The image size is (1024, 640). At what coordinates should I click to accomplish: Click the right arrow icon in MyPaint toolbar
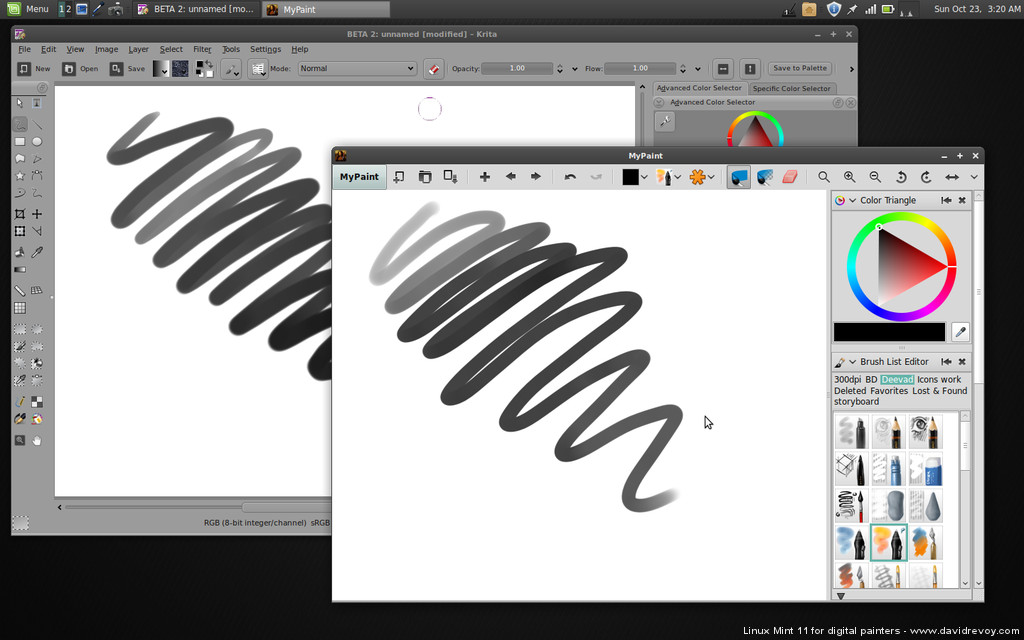click(536, 177)
